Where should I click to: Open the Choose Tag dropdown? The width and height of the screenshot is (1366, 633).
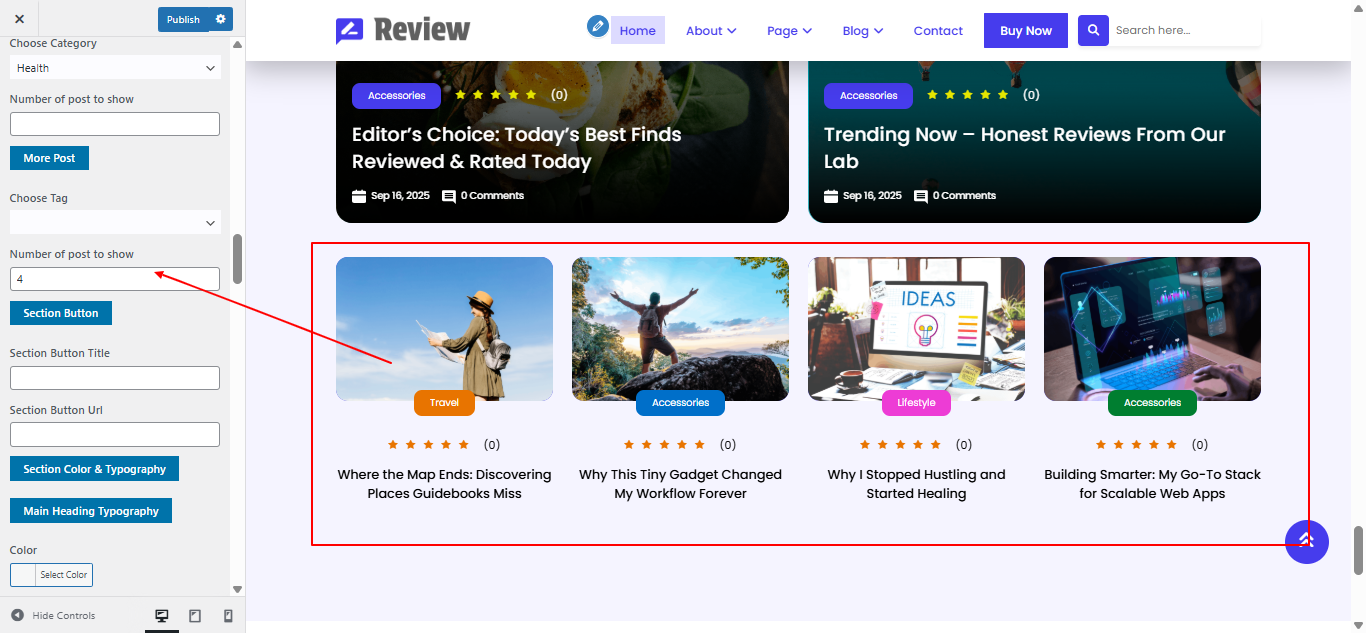(x=115, y=223)
